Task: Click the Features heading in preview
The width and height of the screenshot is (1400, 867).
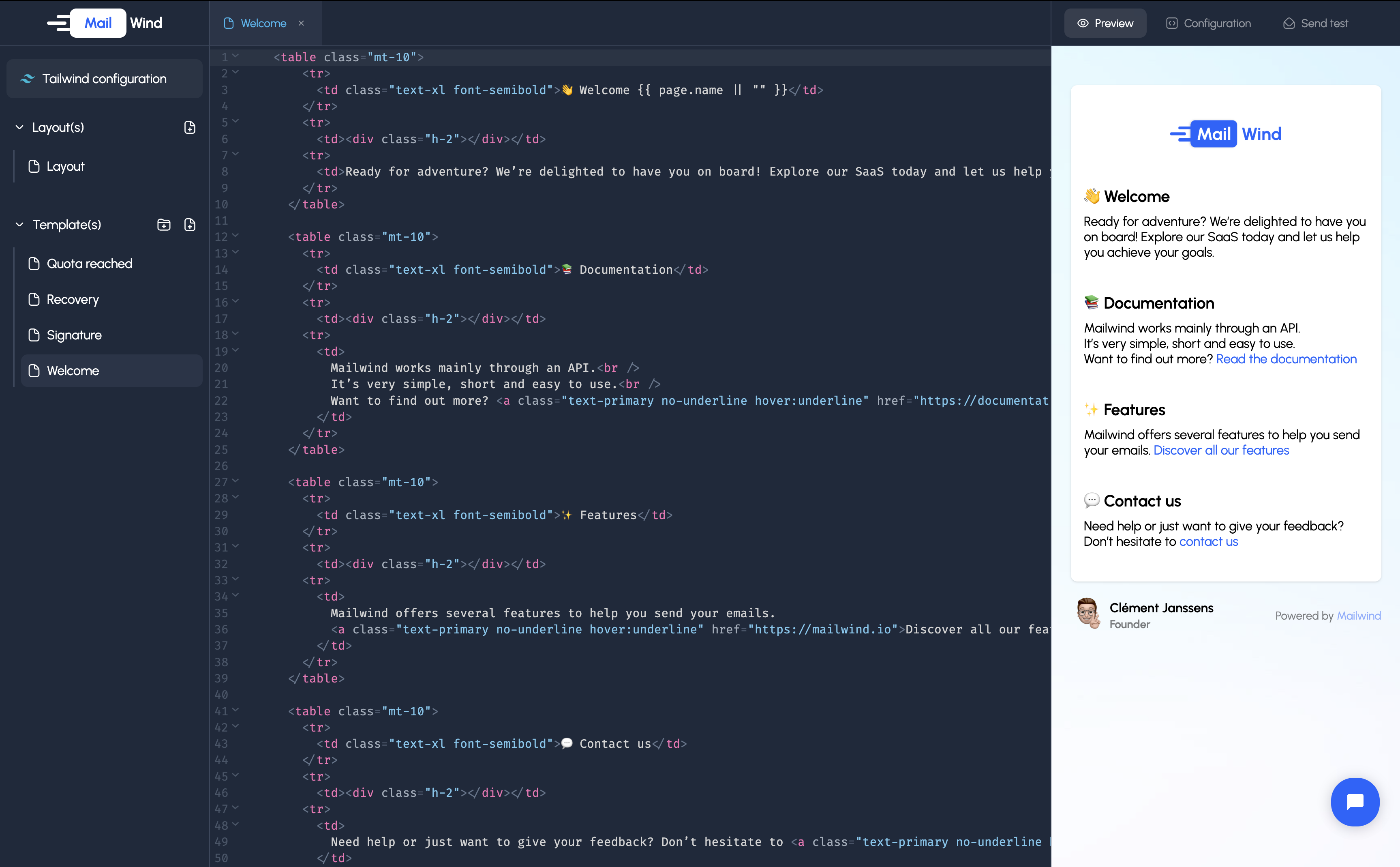Action: pos(1124,410)
